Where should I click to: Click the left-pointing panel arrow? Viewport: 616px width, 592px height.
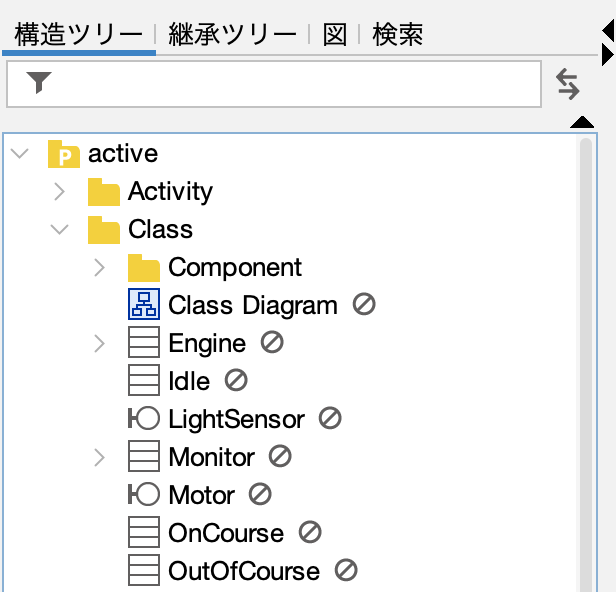608,31
